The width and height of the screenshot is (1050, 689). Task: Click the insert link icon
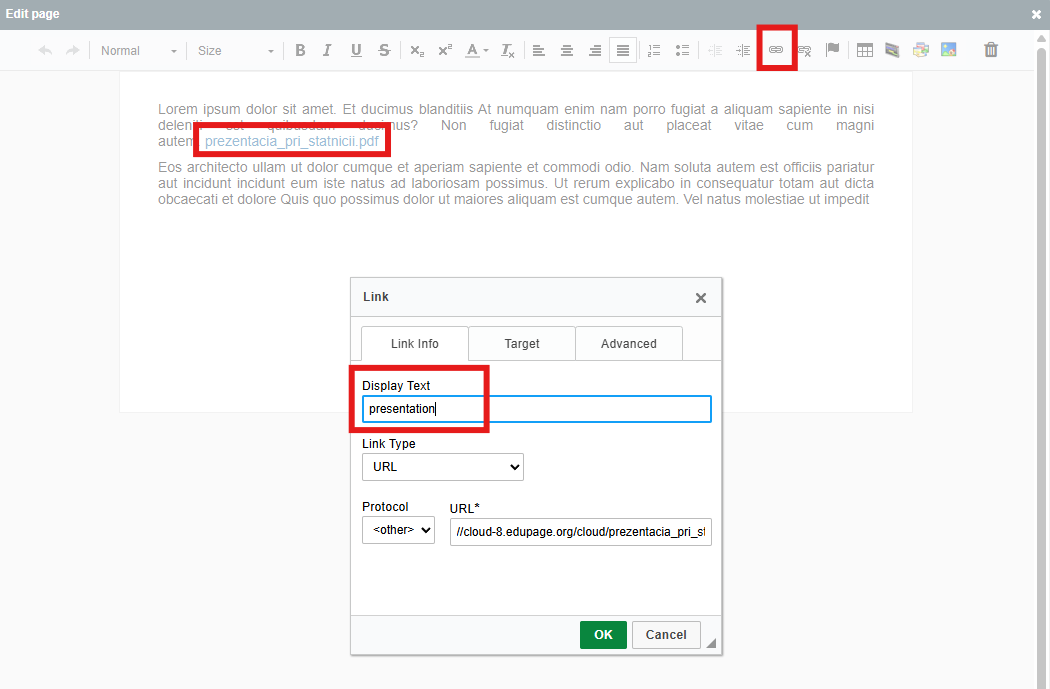tap(776, 50)
